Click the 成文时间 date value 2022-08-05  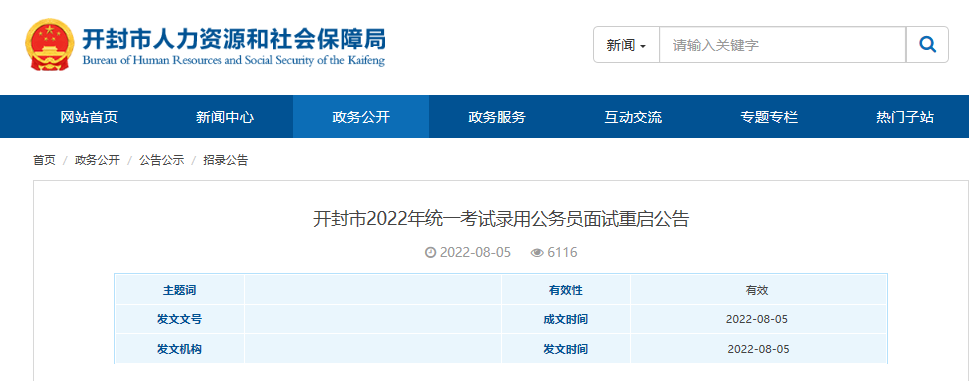757,319
